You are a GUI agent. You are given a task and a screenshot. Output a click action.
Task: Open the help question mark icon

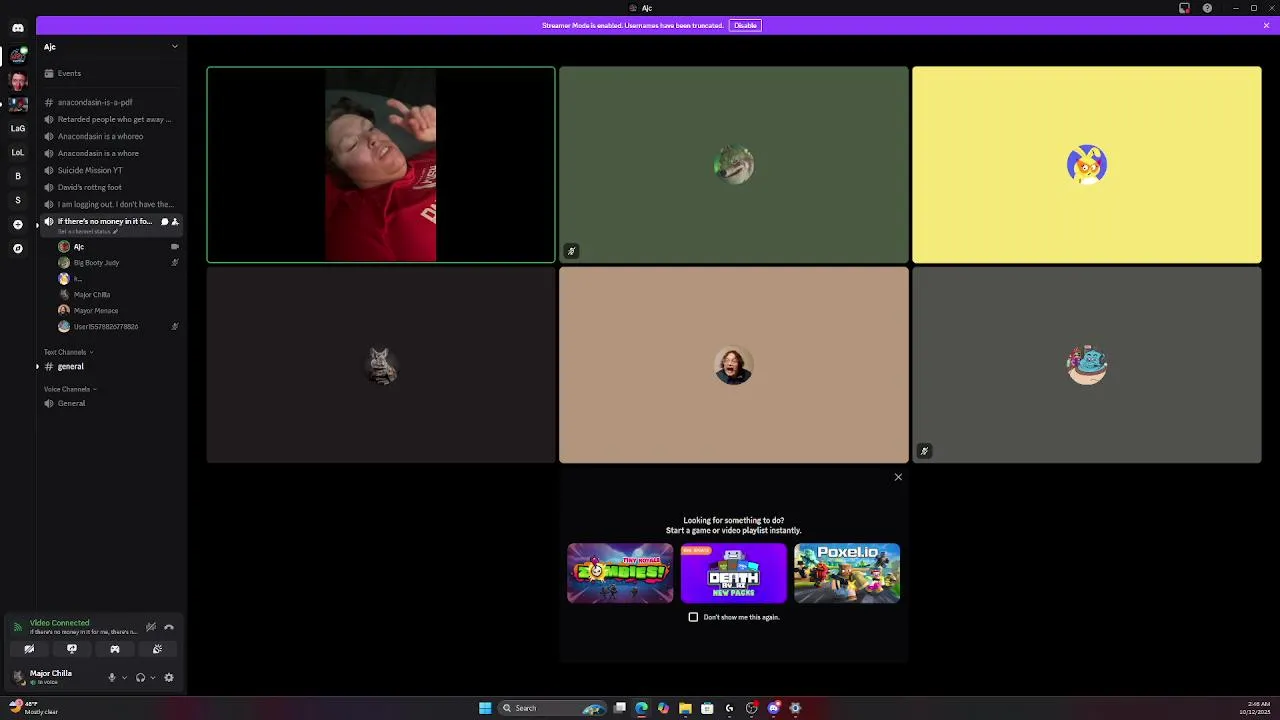click(x=1207, y=8)
